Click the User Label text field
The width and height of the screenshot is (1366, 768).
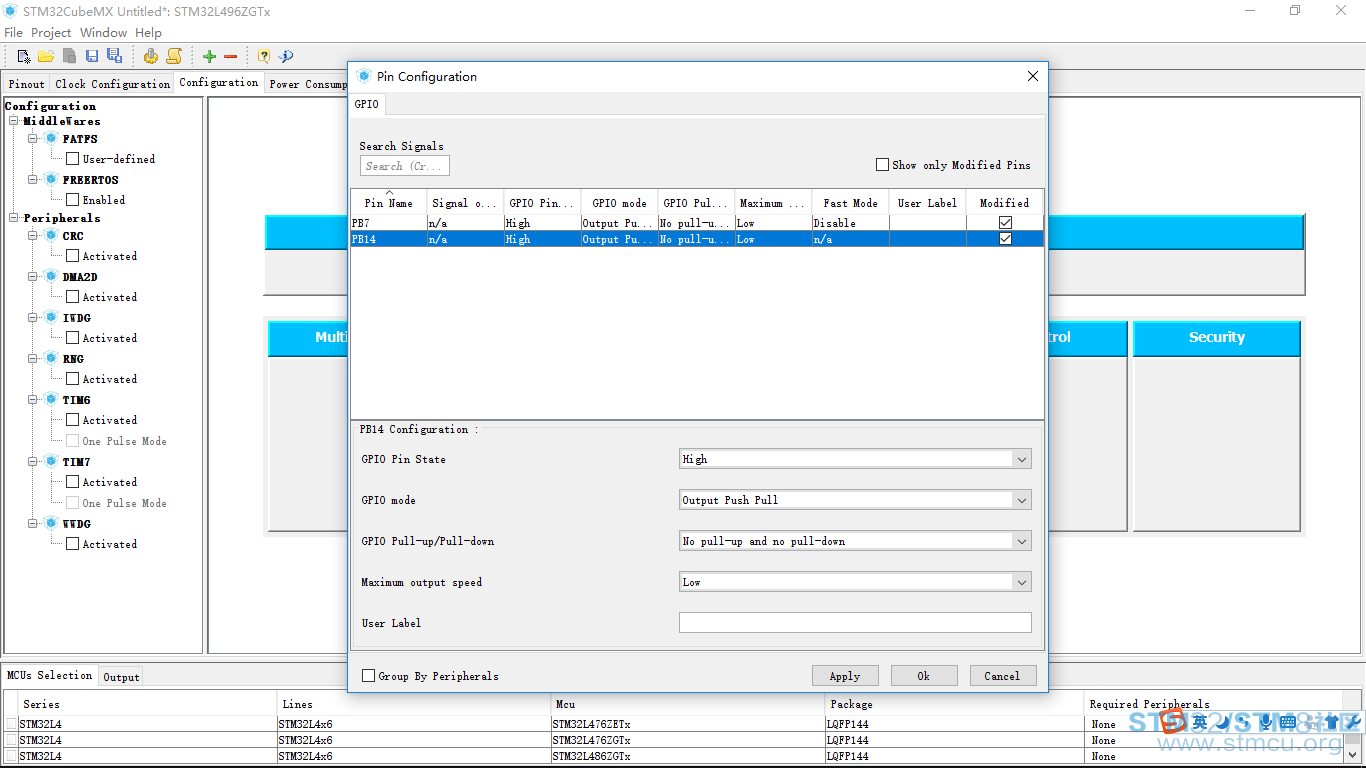coord(855,623)
